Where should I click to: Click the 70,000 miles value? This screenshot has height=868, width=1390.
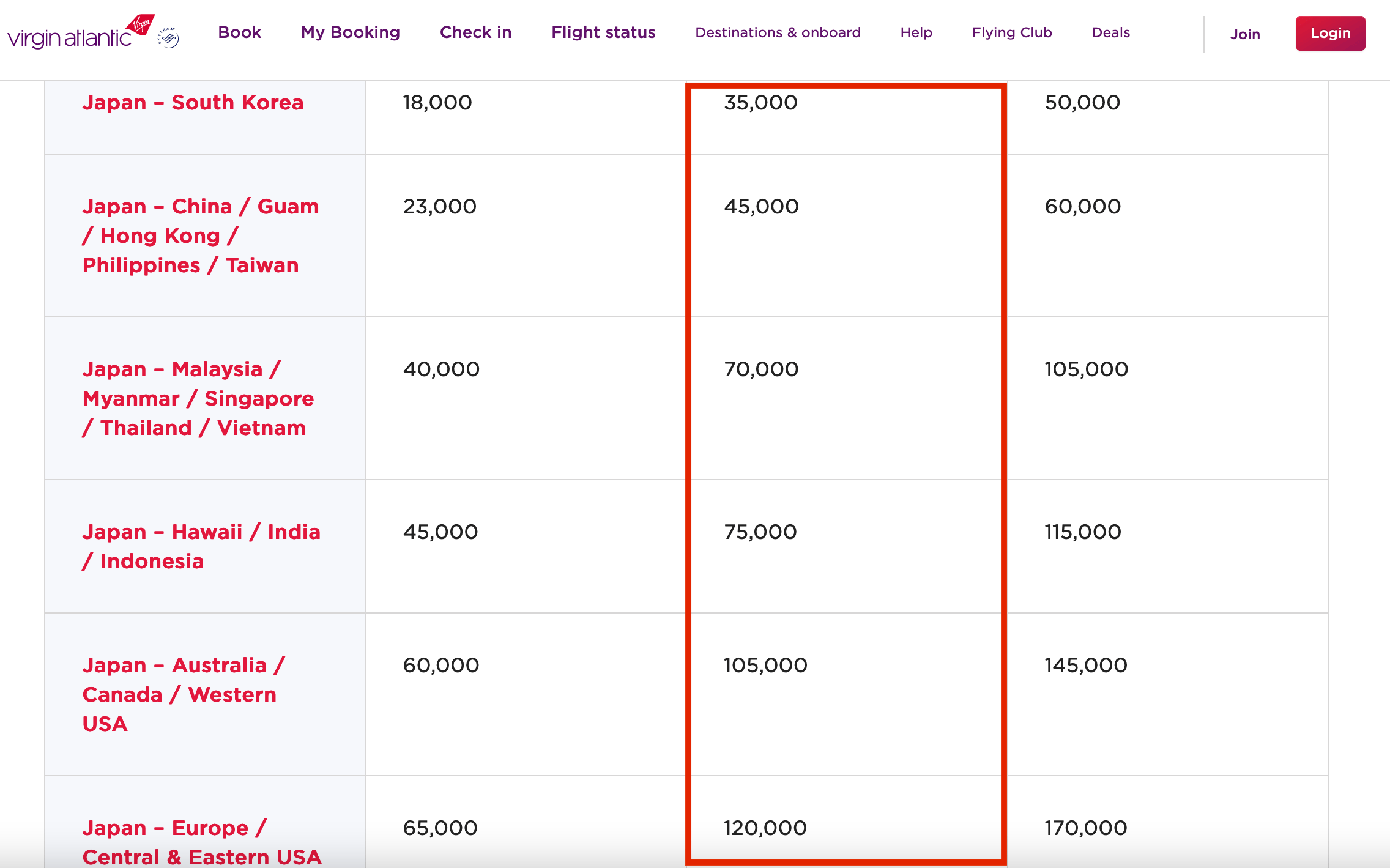tap(761, 369)
